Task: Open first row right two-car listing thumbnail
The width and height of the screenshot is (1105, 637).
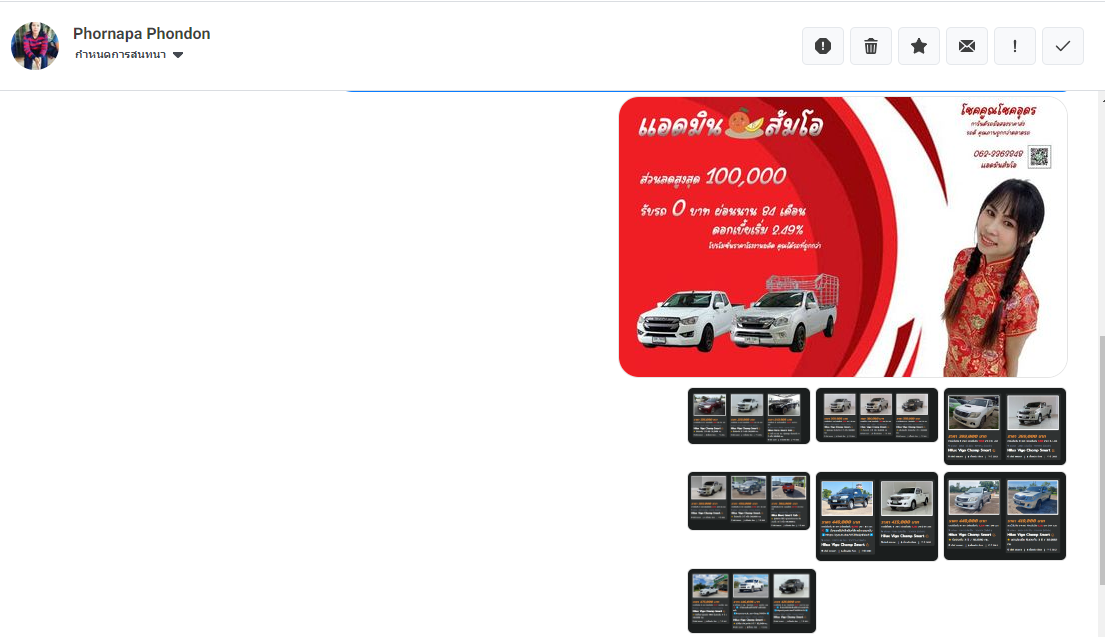Action: pyautogui.click(x=1004, y=426)
